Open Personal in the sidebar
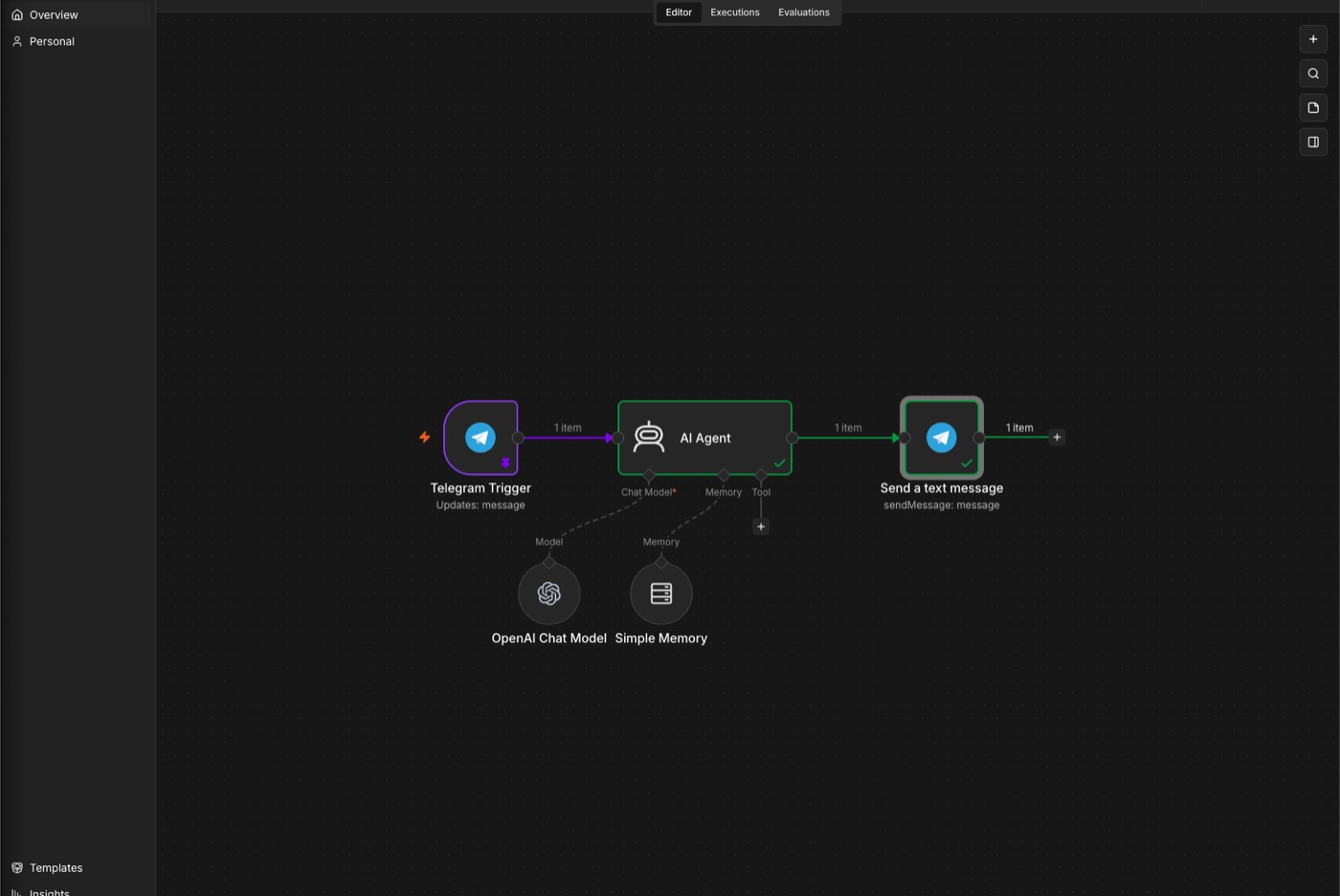The width and height of the screenshot is (1340, 896). tap(78, 41)
